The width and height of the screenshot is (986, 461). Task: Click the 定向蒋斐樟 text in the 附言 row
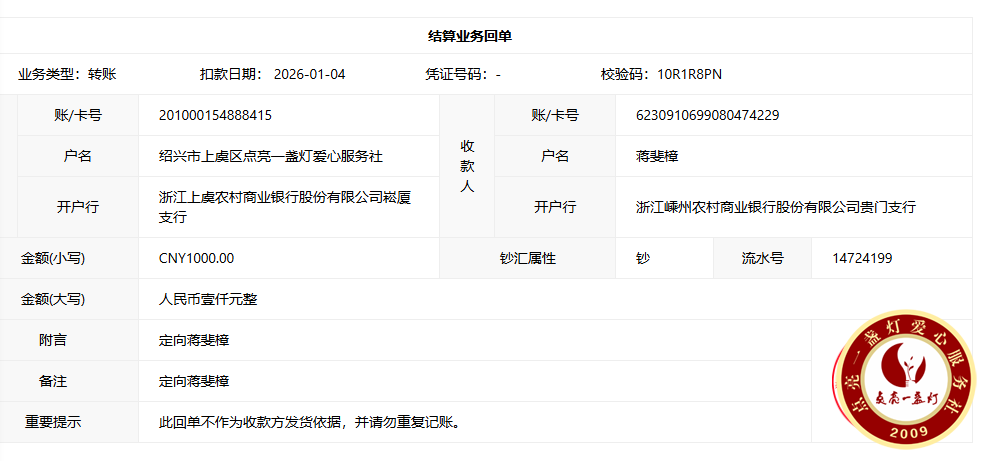tap(194, 340)
